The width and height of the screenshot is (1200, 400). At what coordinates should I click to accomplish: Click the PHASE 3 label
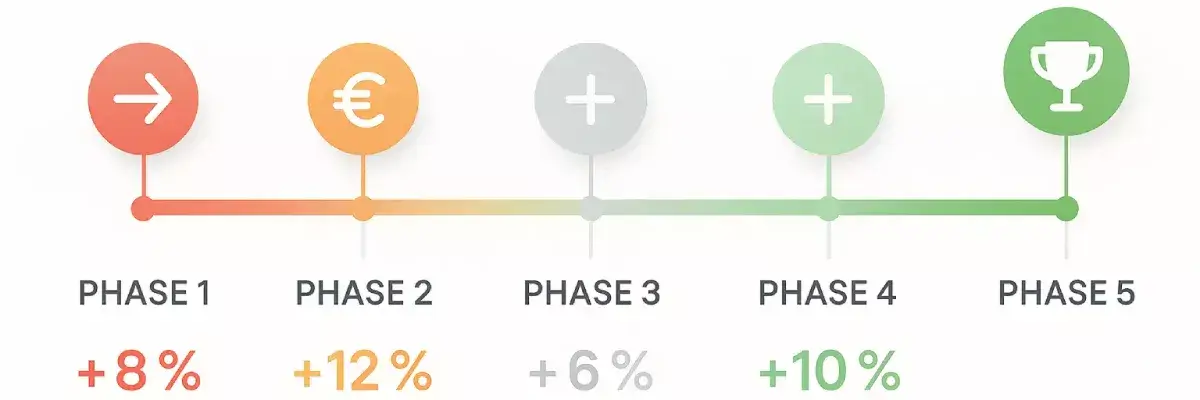click(592, 294)
